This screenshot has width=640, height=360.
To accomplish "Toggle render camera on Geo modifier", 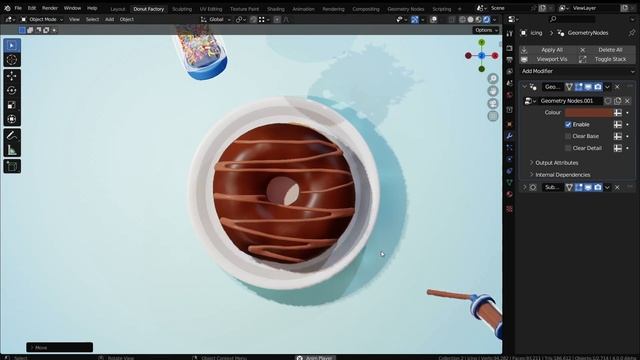I will coord(598,87).
